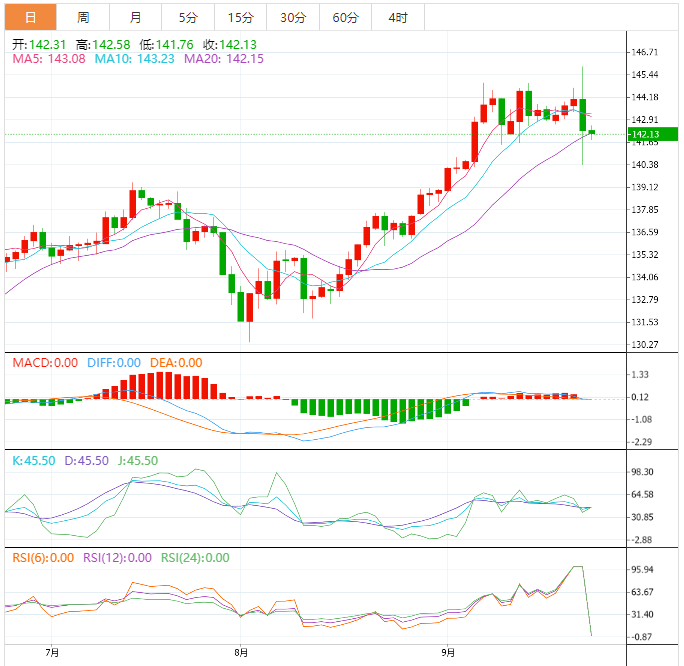The image size is (684, 666).
Task: Click the RSI(6) indicator label
Action: point(41,558)
